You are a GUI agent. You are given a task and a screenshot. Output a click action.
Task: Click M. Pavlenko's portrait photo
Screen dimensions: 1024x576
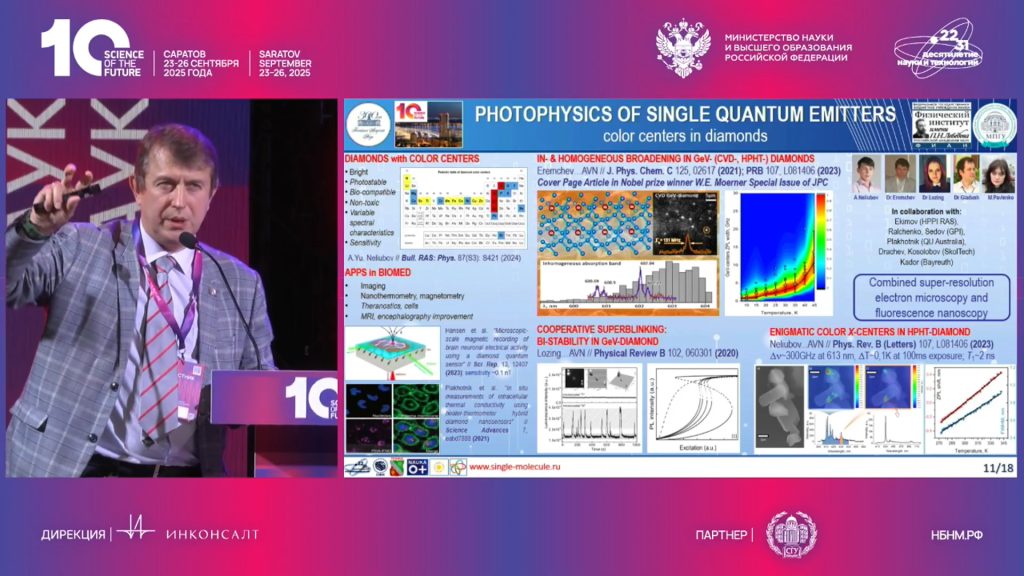[x=1000, y=173]
